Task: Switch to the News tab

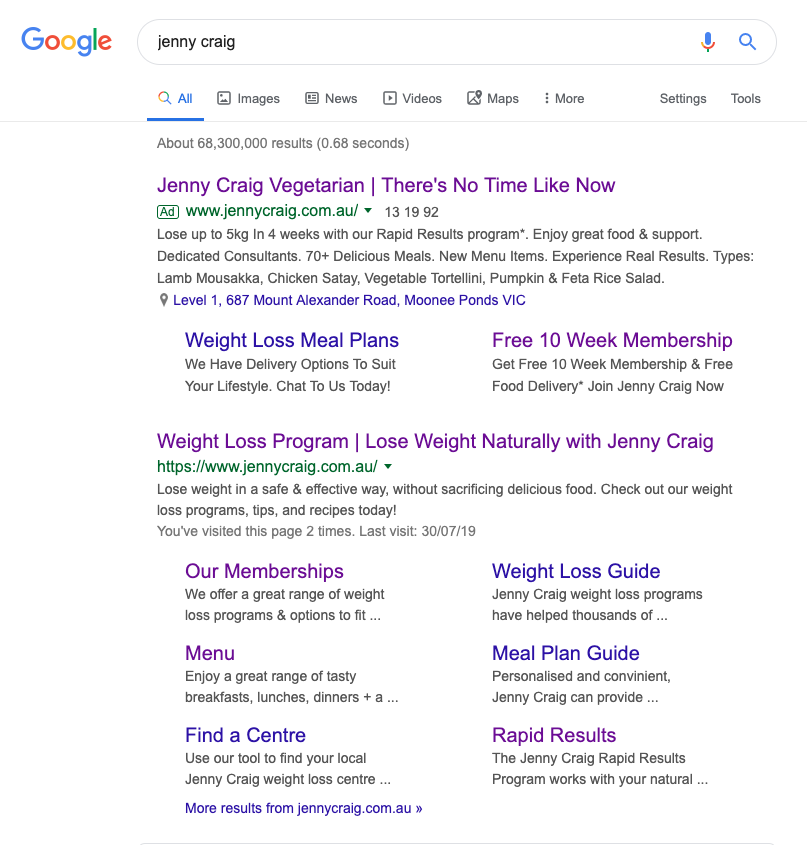Action: click(331, 99)
